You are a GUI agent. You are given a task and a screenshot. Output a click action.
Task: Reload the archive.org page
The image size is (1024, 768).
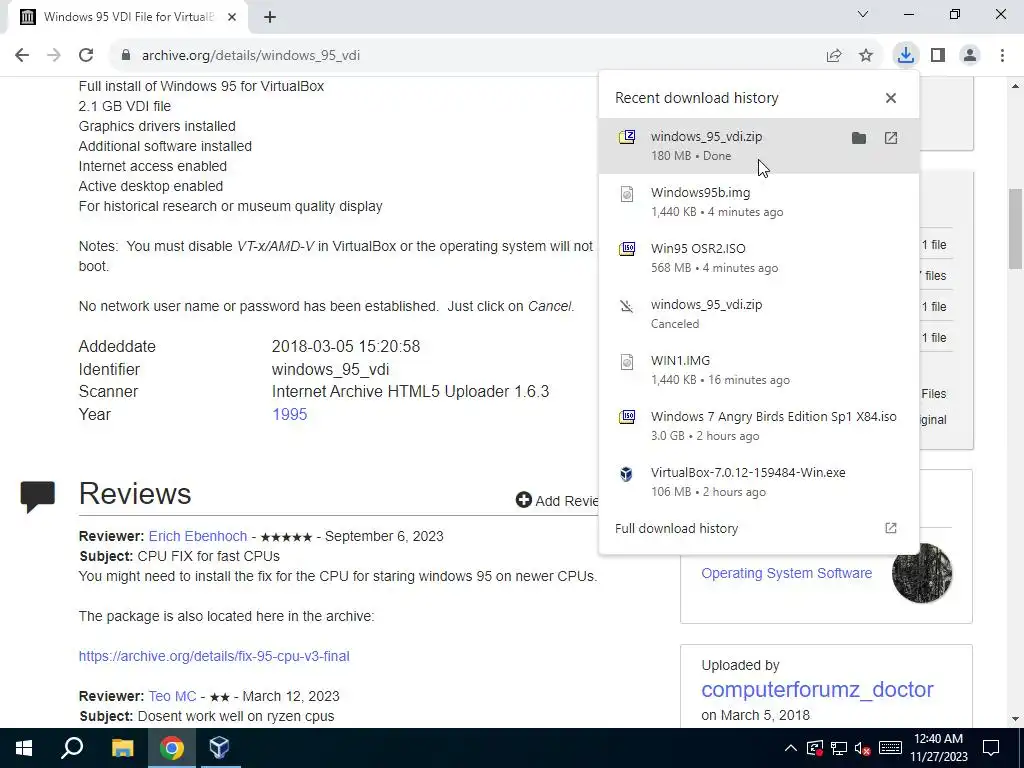click(86, 56)
